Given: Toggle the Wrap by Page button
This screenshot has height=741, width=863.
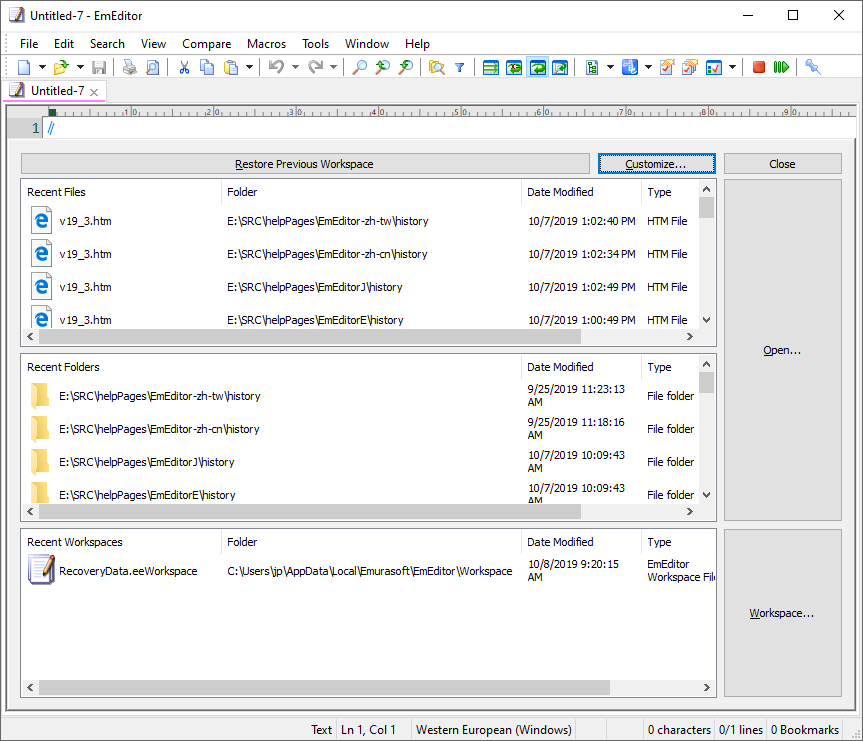Looking at the screenshot, I should click(x=560, y=67).
